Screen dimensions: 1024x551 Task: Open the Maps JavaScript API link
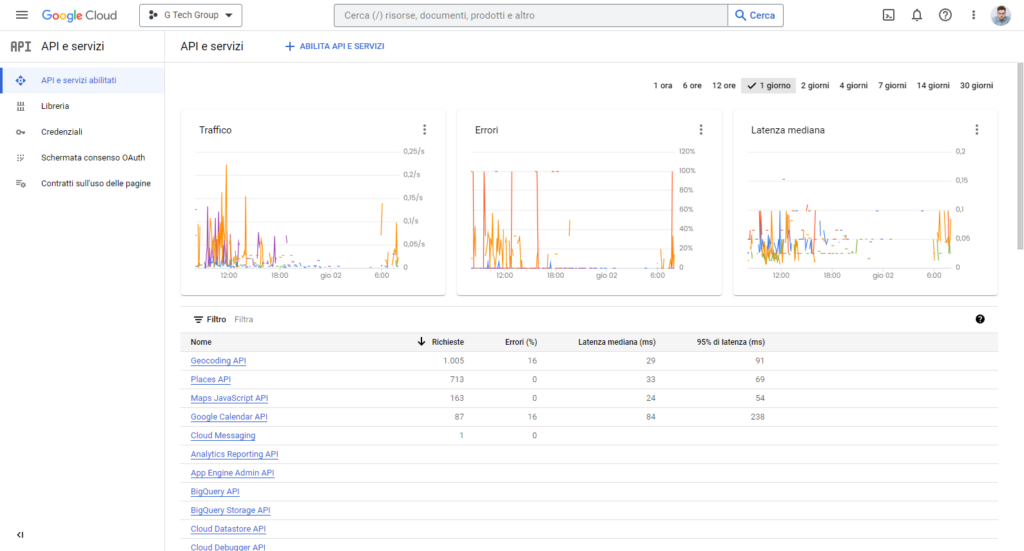229,398
